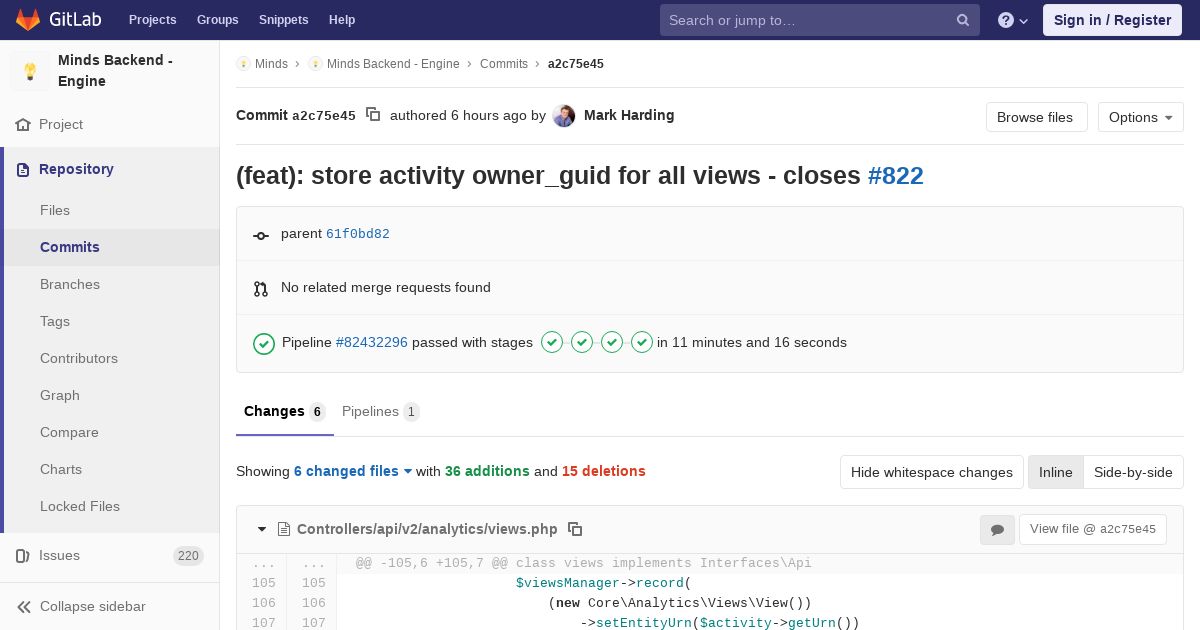1200x630 pixels.
Task: Open the Options dropdown
Action: click(x=1140, y=117)
